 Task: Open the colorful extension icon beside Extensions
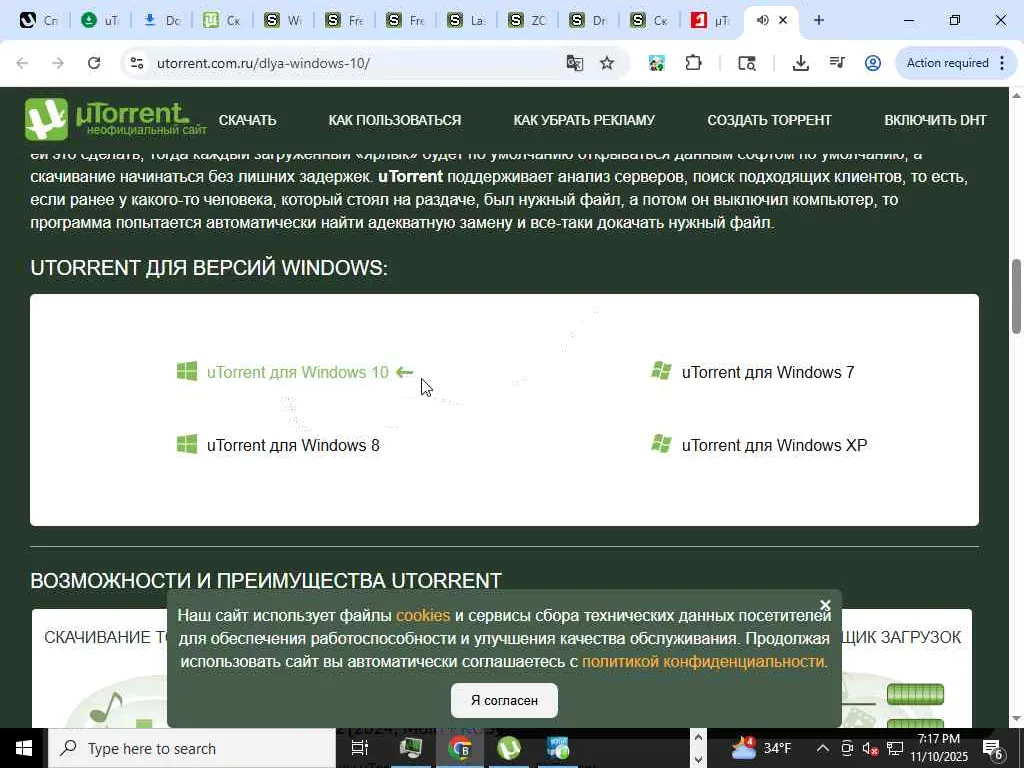tap(656, 63)
